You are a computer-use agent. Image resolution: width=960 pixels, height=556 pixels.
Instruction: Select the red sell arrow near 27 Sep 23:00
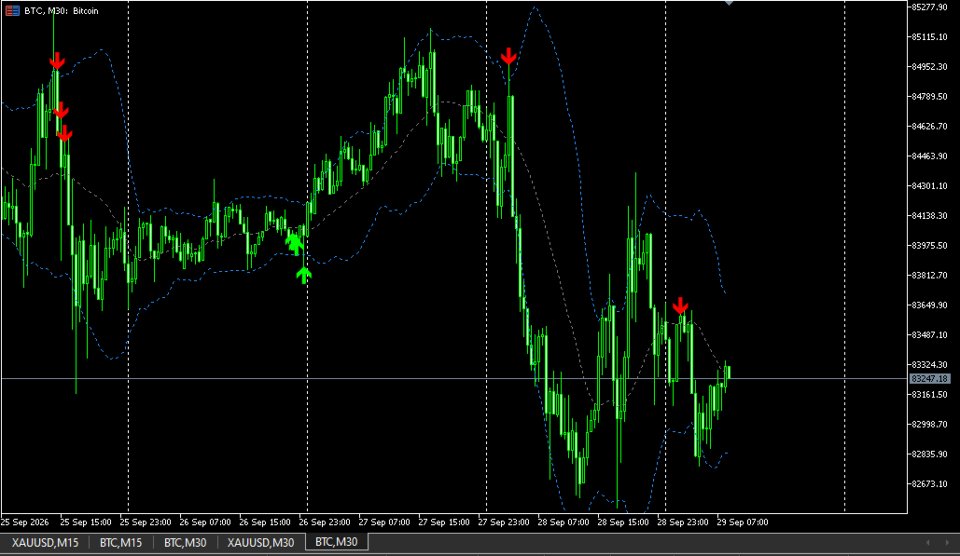pyautogui.click(x=508, y=56)
